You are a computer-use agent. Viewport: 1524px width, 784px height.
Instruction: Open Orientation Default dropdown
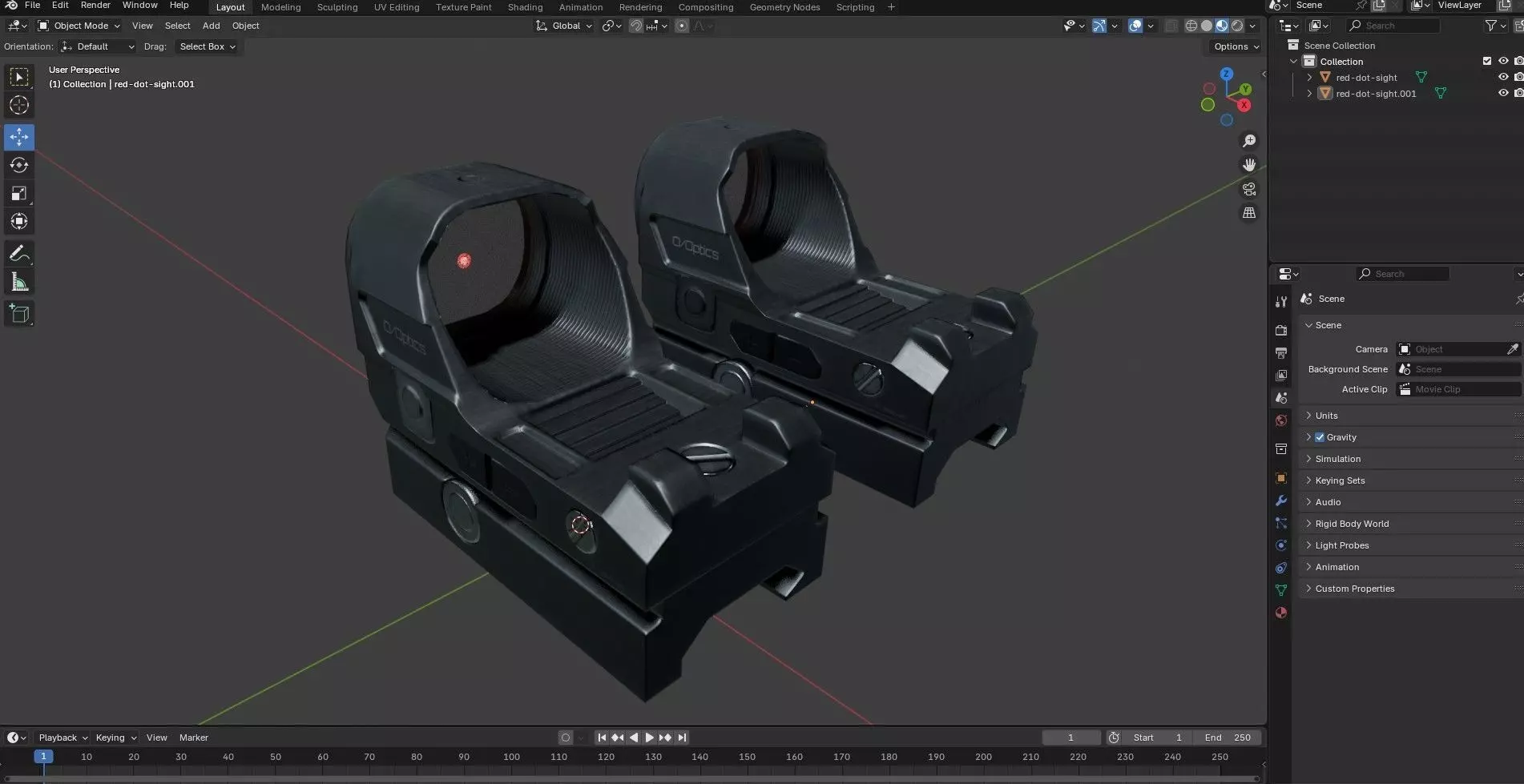tap(97, 46)
